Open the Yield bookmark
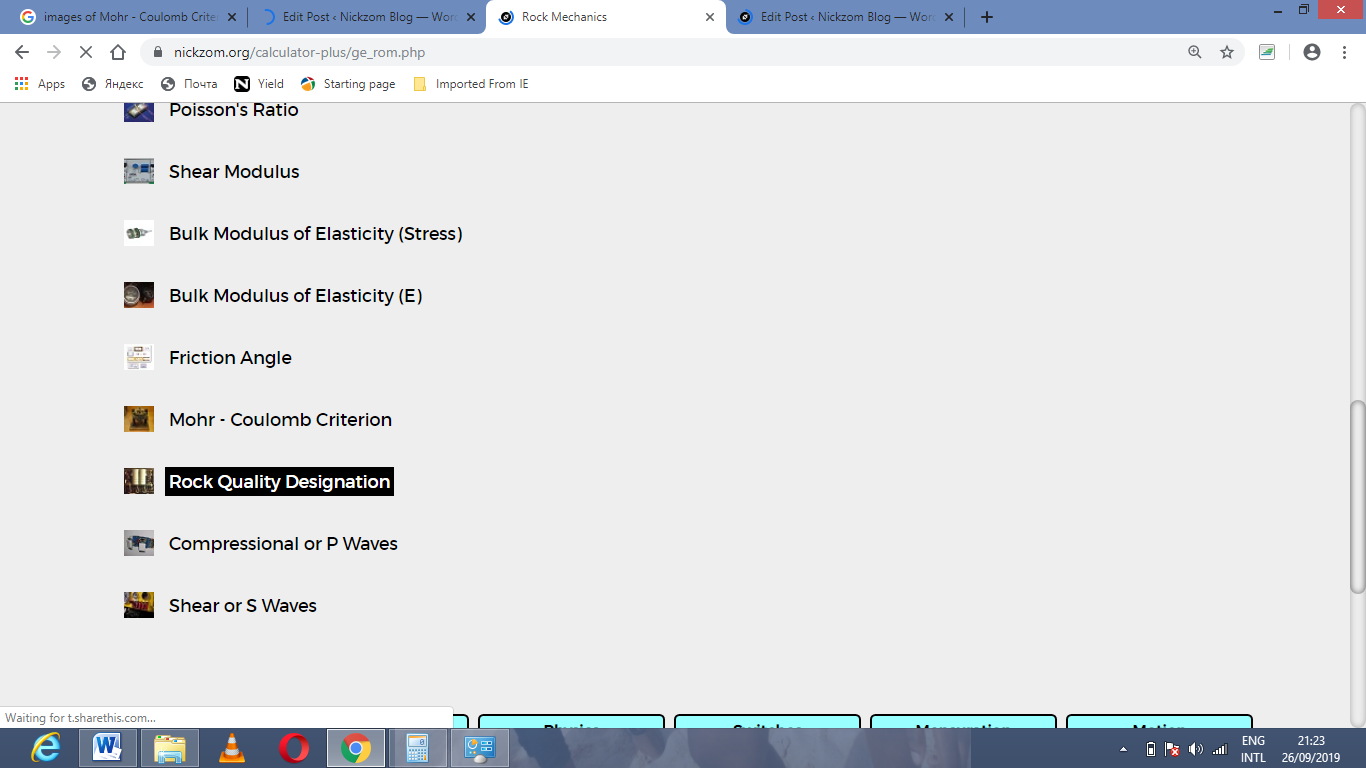Image resolution: width=1366 pixels, height=768 pixels. coord(259,84)
